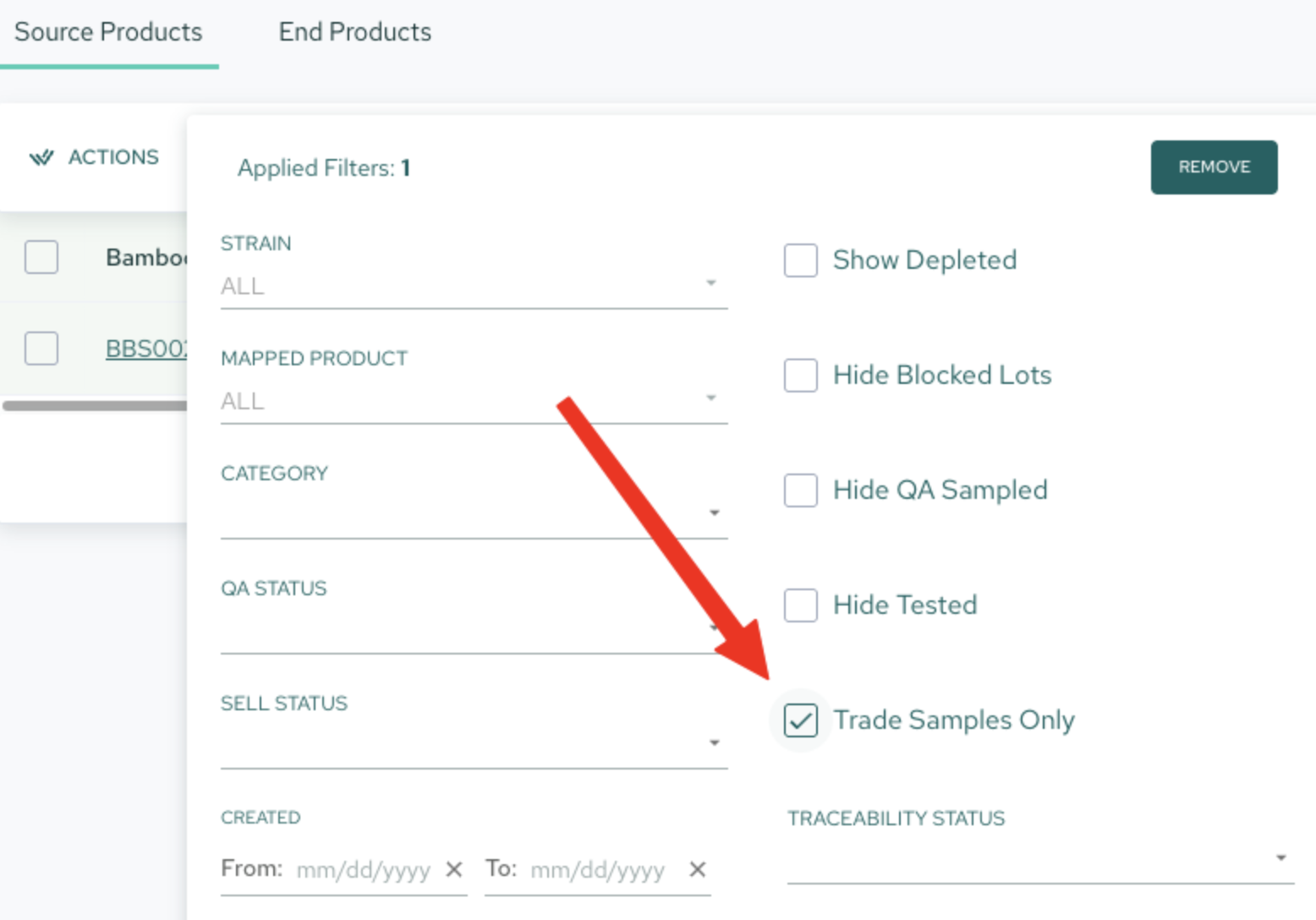The height and width of the screenshot is (920, 1316).
Task: Expand the Mapped Product dropdown
Action: click(x=474, y=400)
